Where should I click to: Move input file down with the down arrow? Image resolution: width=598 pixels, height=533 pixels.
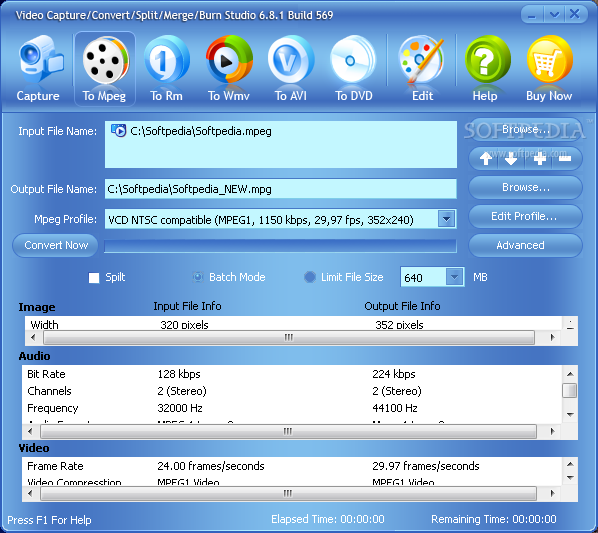tap(511, 158)
